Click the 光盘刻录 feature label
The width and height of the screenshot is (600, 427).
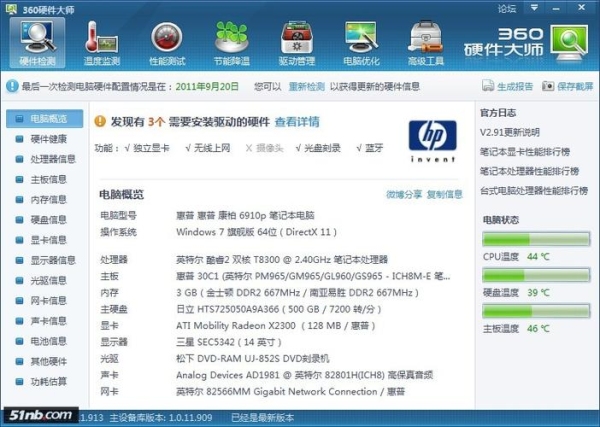pos(322,148)
